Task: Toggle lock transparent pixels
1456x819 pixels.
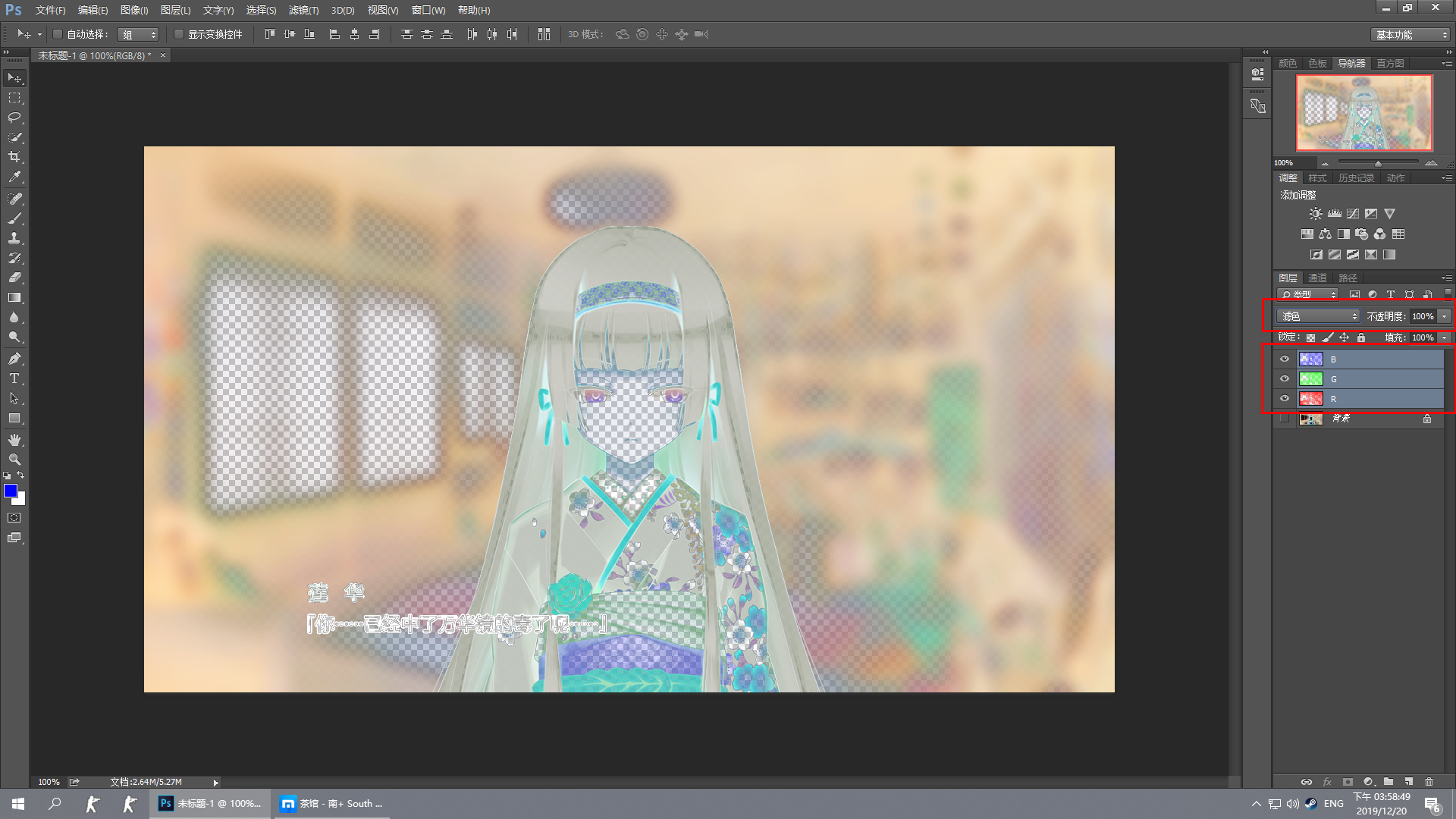Action: coord(1310,337)
